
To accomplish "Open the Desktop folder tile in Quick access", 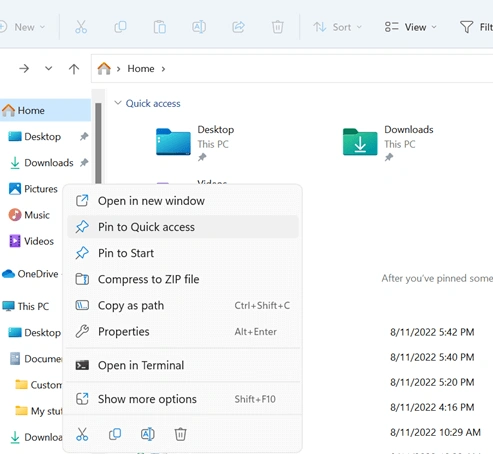I will (195, 143).
